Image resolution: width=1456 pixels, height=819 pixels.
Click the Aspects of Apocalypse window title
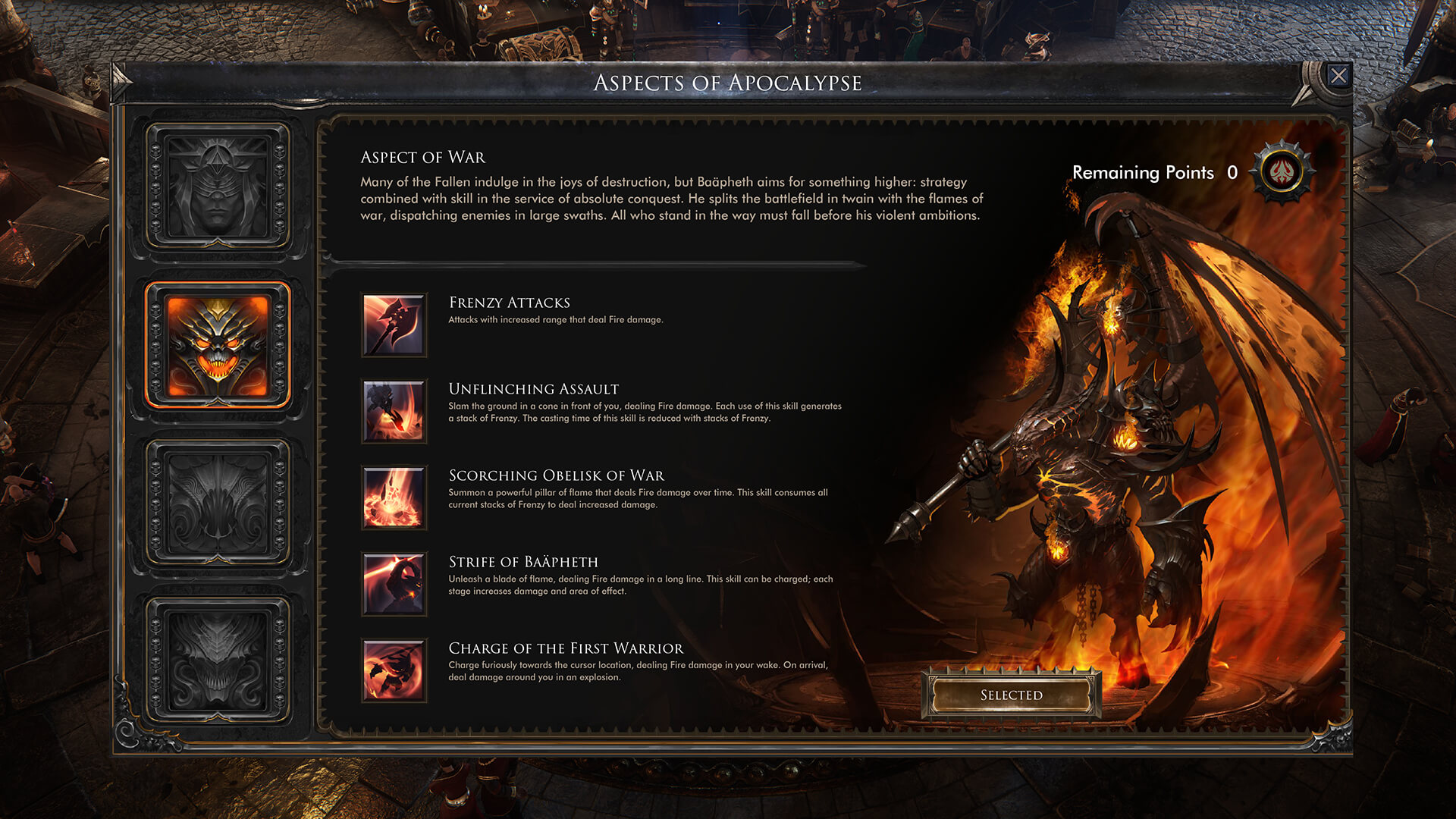(x=727, y=83)
